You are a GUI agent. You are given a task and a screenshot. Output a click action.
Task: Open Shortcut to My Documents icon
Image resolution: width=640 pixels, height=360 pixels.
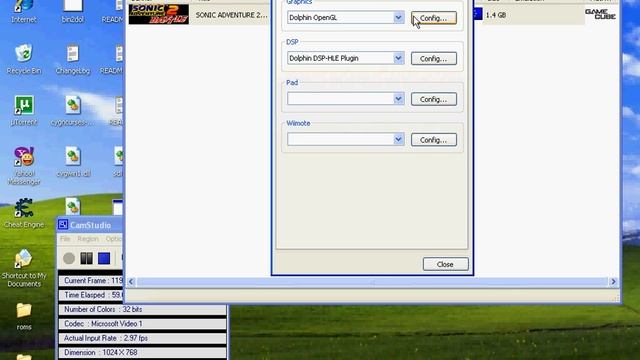(x=24, y=268)
